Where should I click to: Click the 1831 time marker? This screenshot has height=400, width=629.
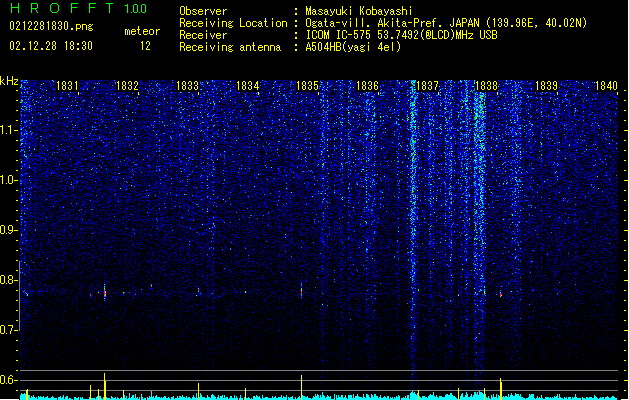(x=67, y=85)
